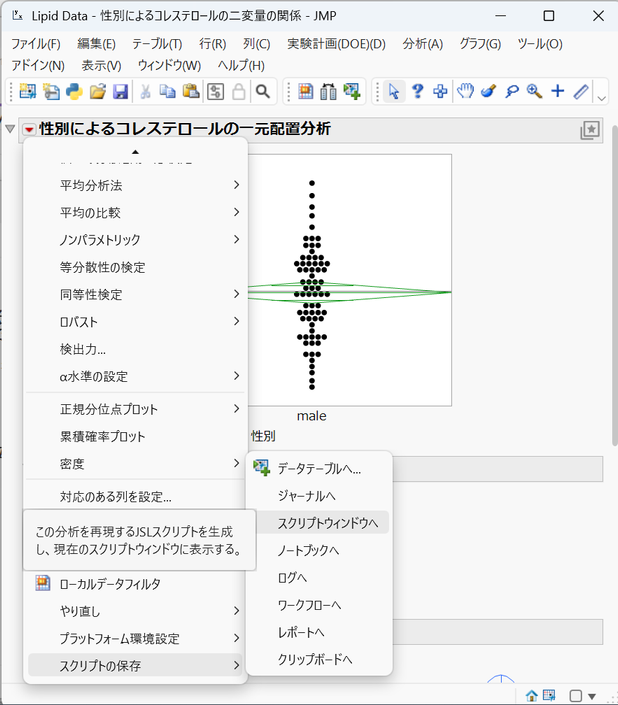Select the Crosshairs plus tool
Screen dimensions: 618x705
tap(557, 91)
